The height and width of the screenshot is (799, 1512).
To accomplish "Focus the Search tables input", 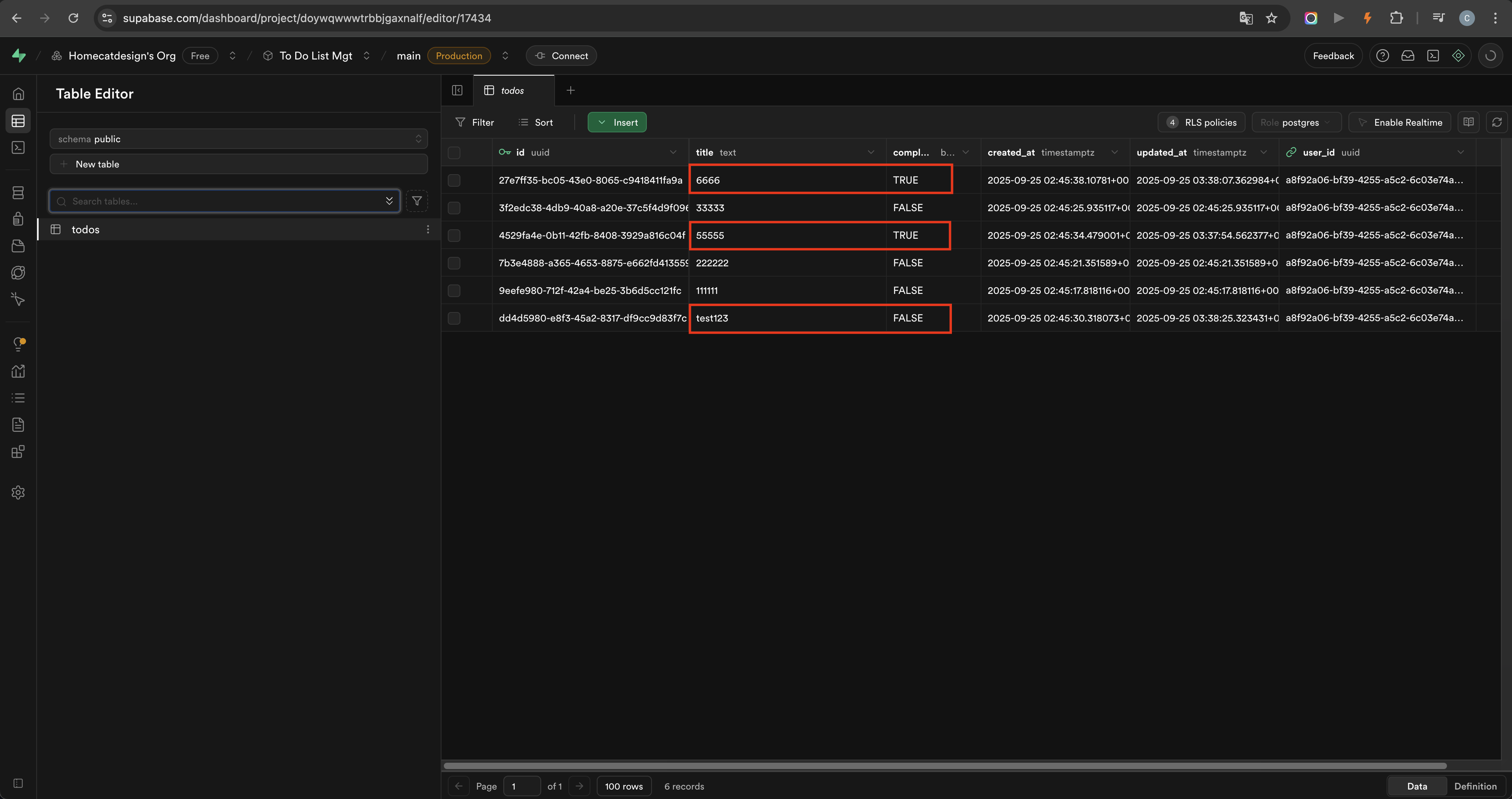I will (x=224, y=201).
